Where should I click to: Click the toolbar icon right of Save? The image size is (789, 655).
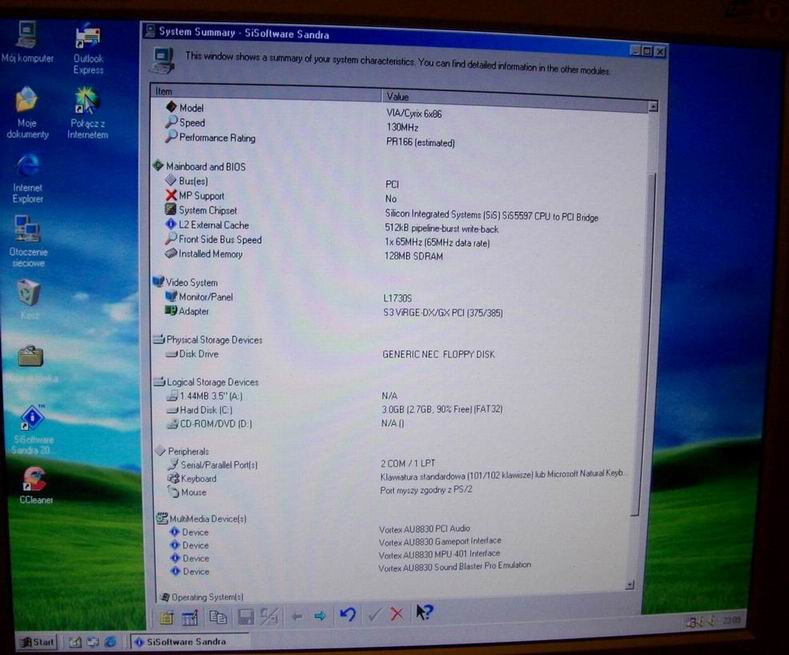[269, 617]
